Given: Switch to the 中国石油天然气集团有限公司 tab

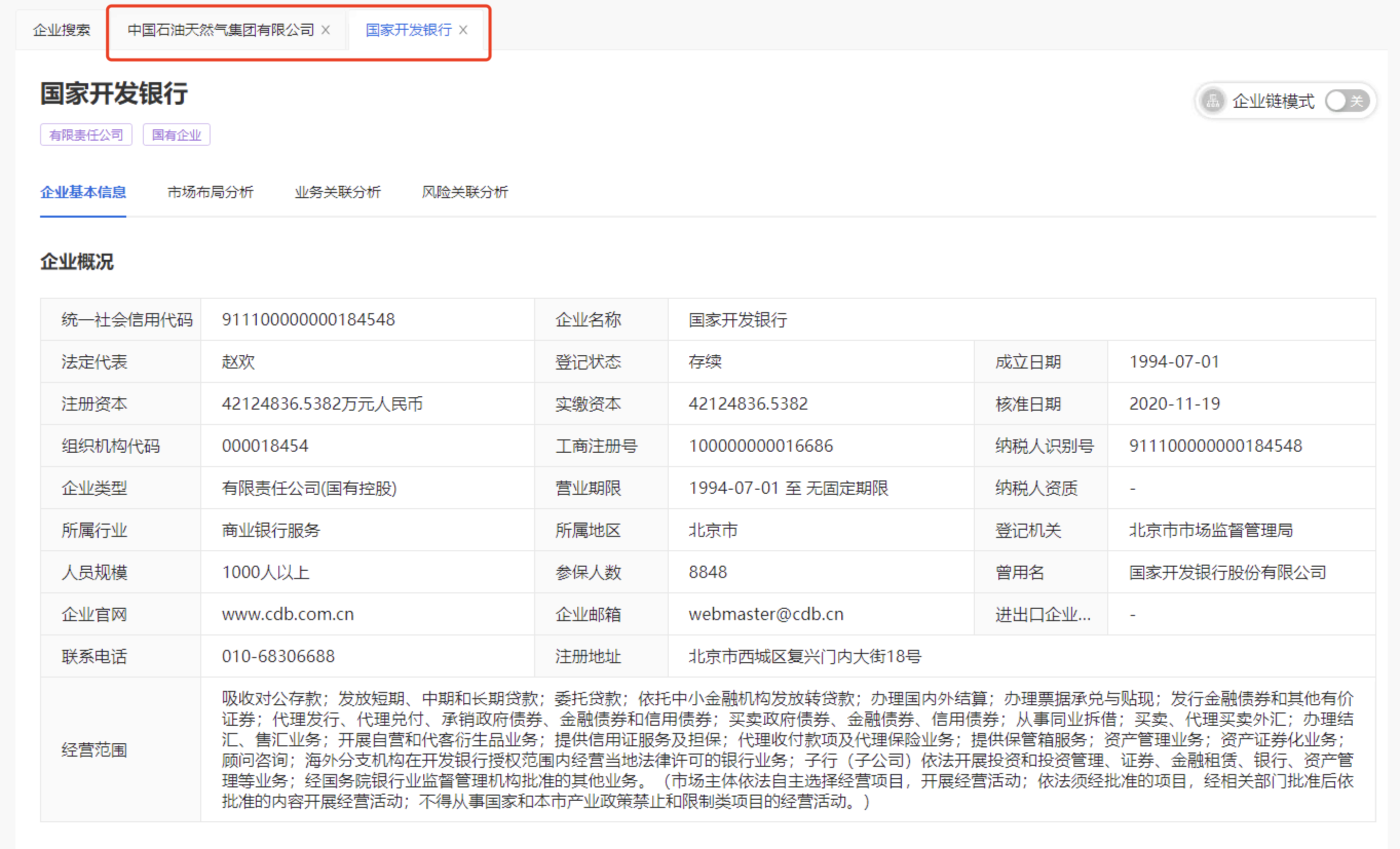Looking at the screenshot, I should point(221,30).
